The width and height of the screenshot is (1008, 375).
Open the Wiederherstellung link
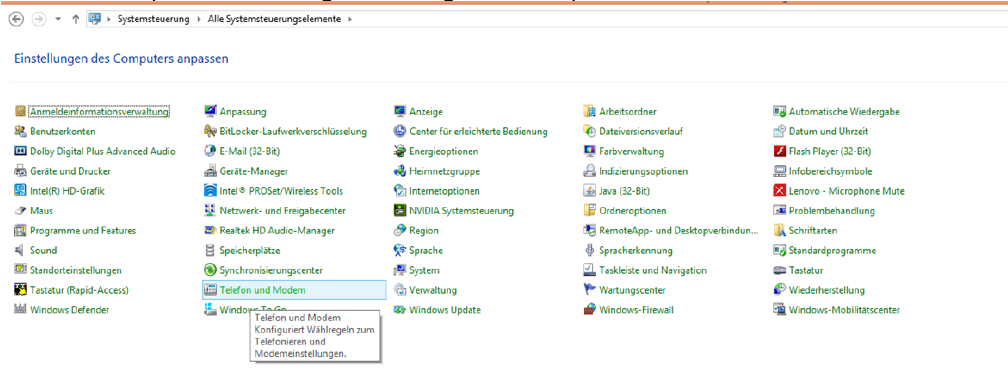coord(827,290)
